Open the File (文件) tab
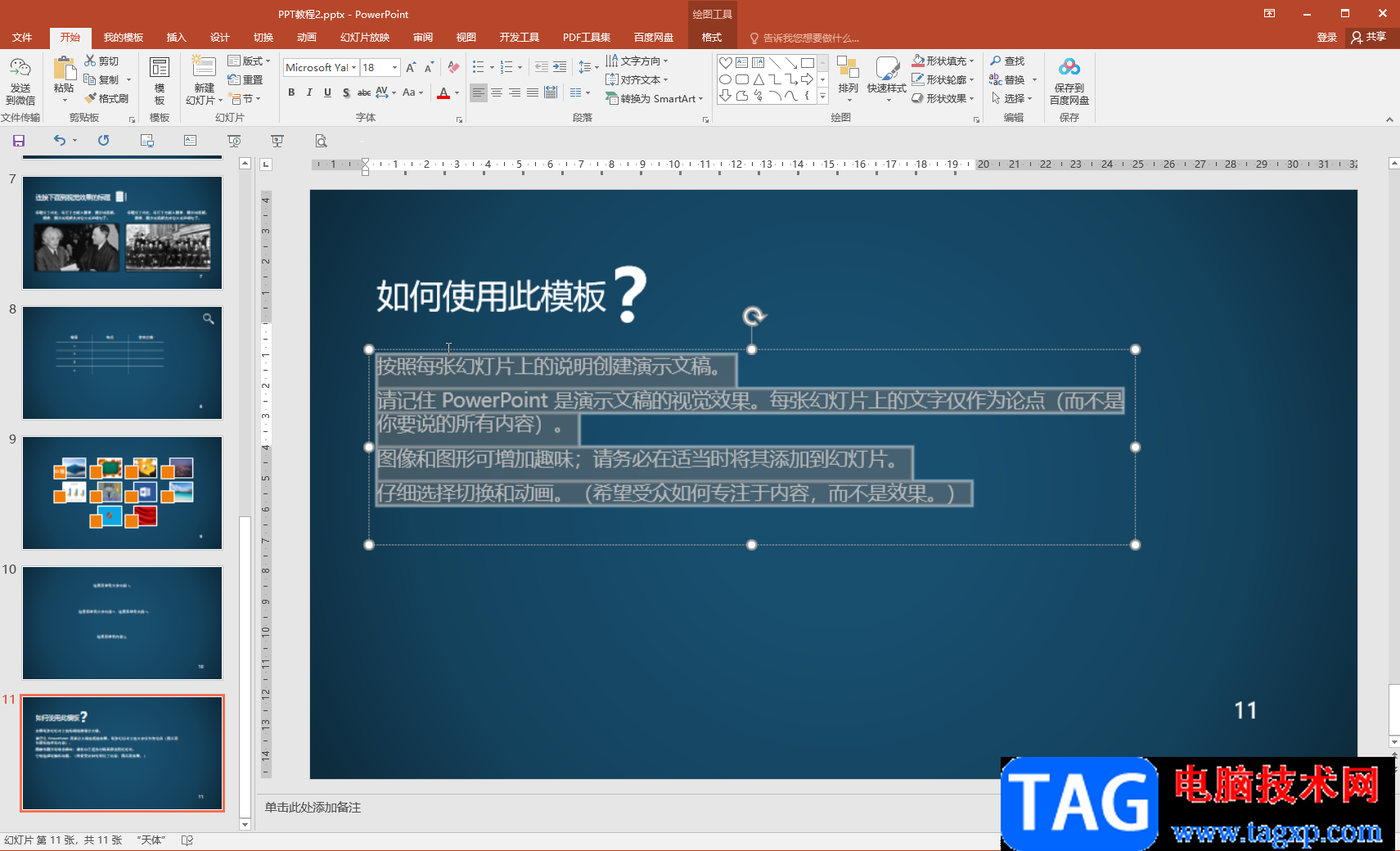This screenshot has height=851, width=1400. click(22, 38)
